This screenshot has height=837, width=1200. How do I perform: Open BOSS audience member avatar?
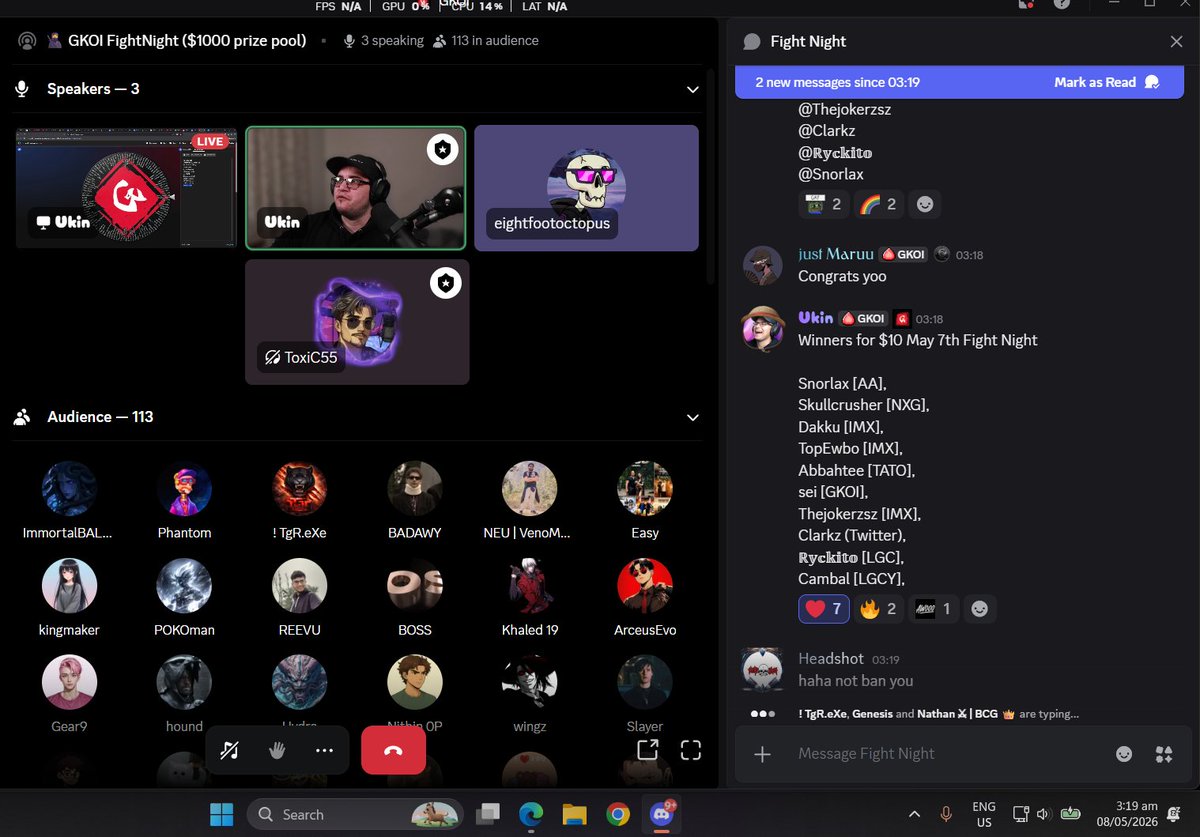point(415,586)
